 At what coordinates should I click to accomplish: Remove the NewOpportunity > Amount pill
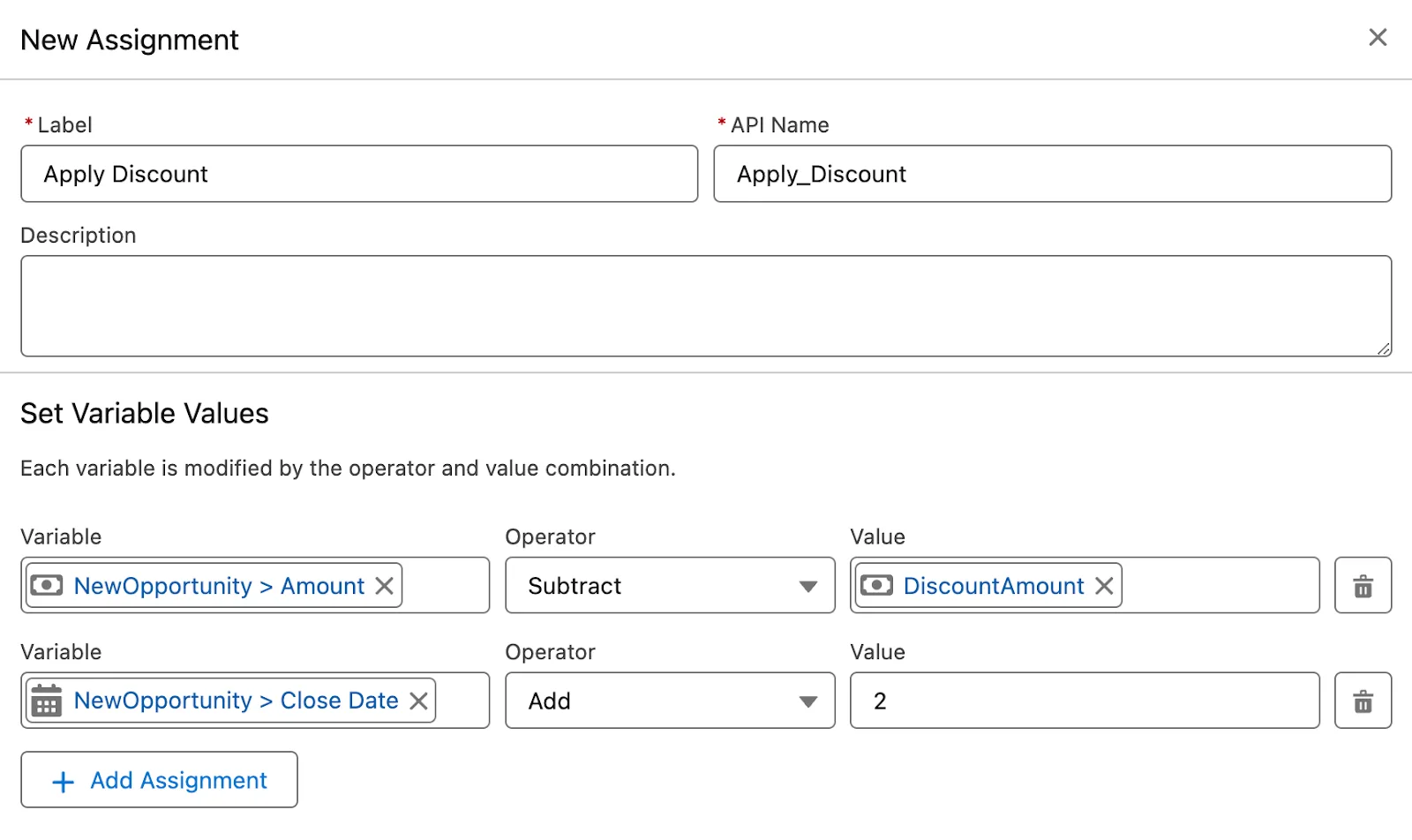pos(384,586)
